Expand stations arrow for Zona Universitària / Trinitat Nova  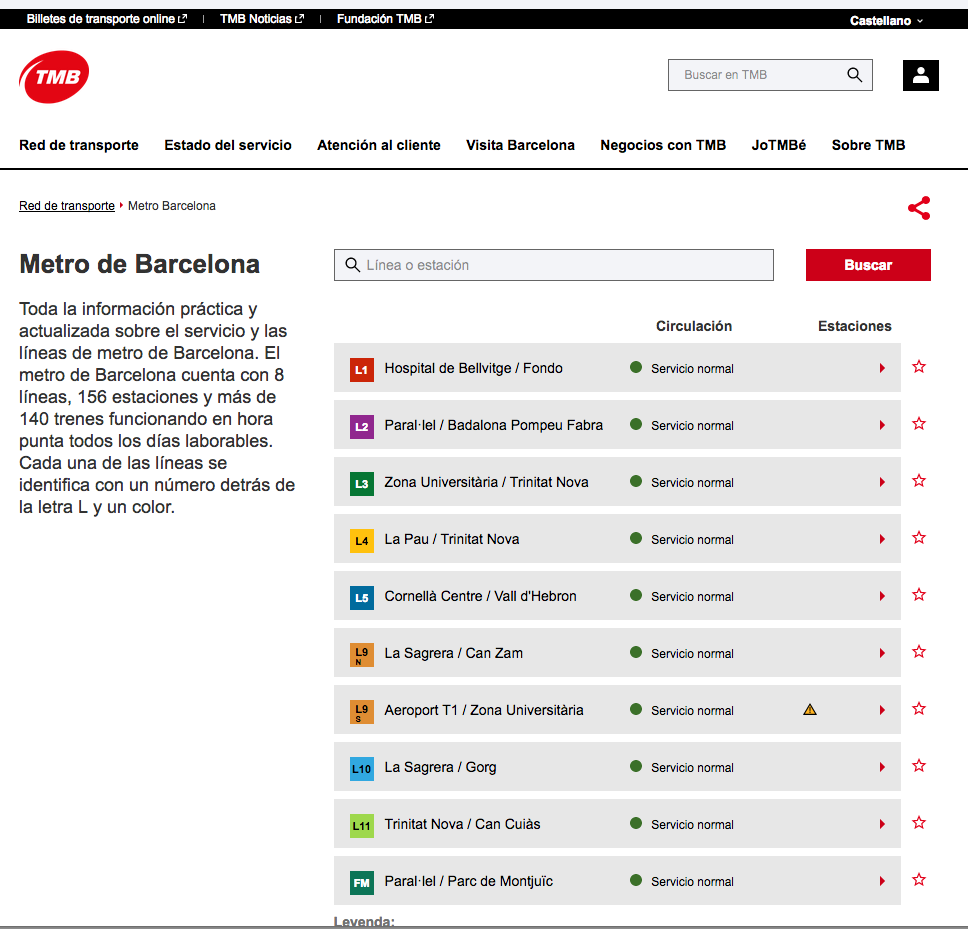[882, 482]
